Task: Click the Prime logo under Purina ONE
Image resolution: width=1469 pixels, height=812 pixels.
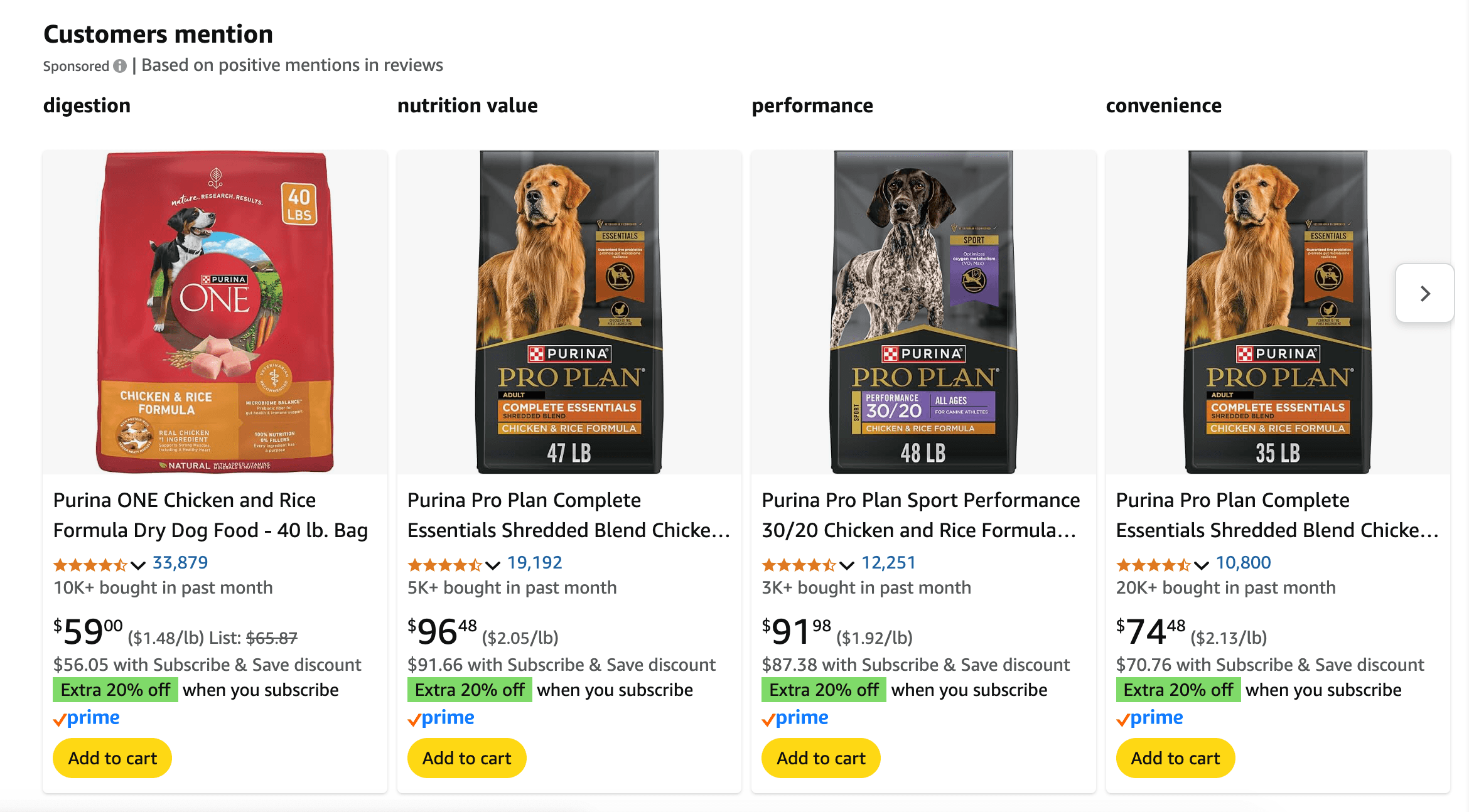Action: click(87, 718)
